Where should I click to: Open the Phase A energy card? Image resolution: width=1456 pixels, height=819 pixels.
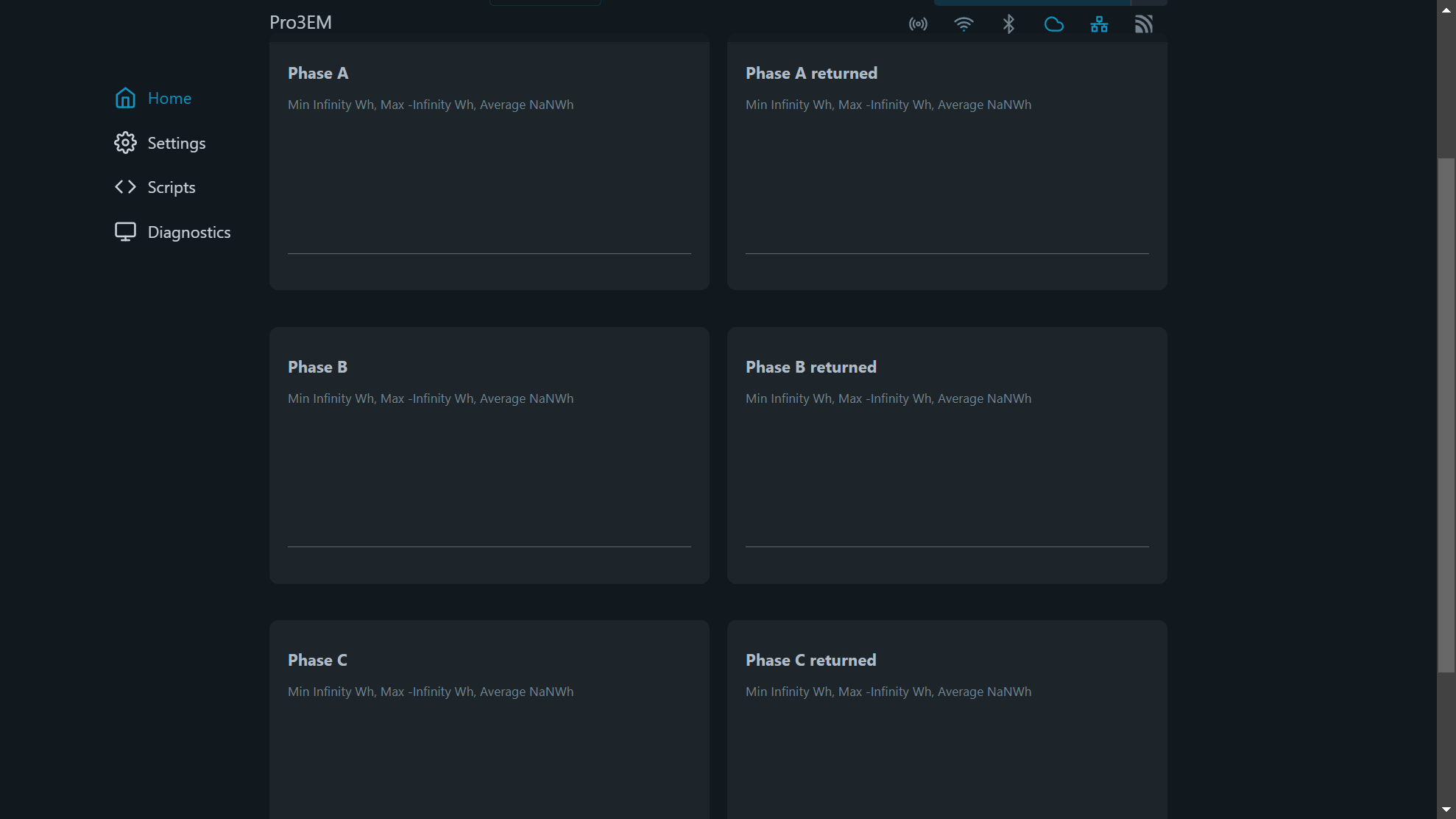[489, 164]
